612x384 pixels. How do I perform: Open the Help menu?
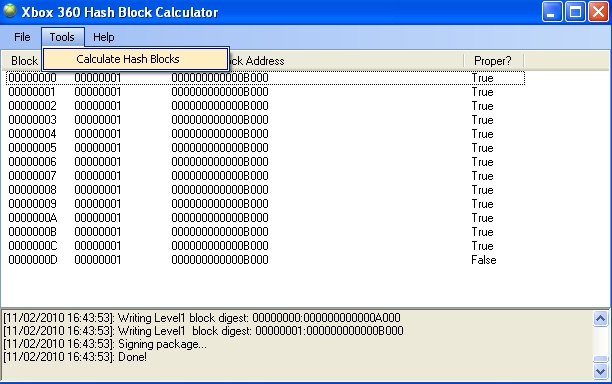103,37
